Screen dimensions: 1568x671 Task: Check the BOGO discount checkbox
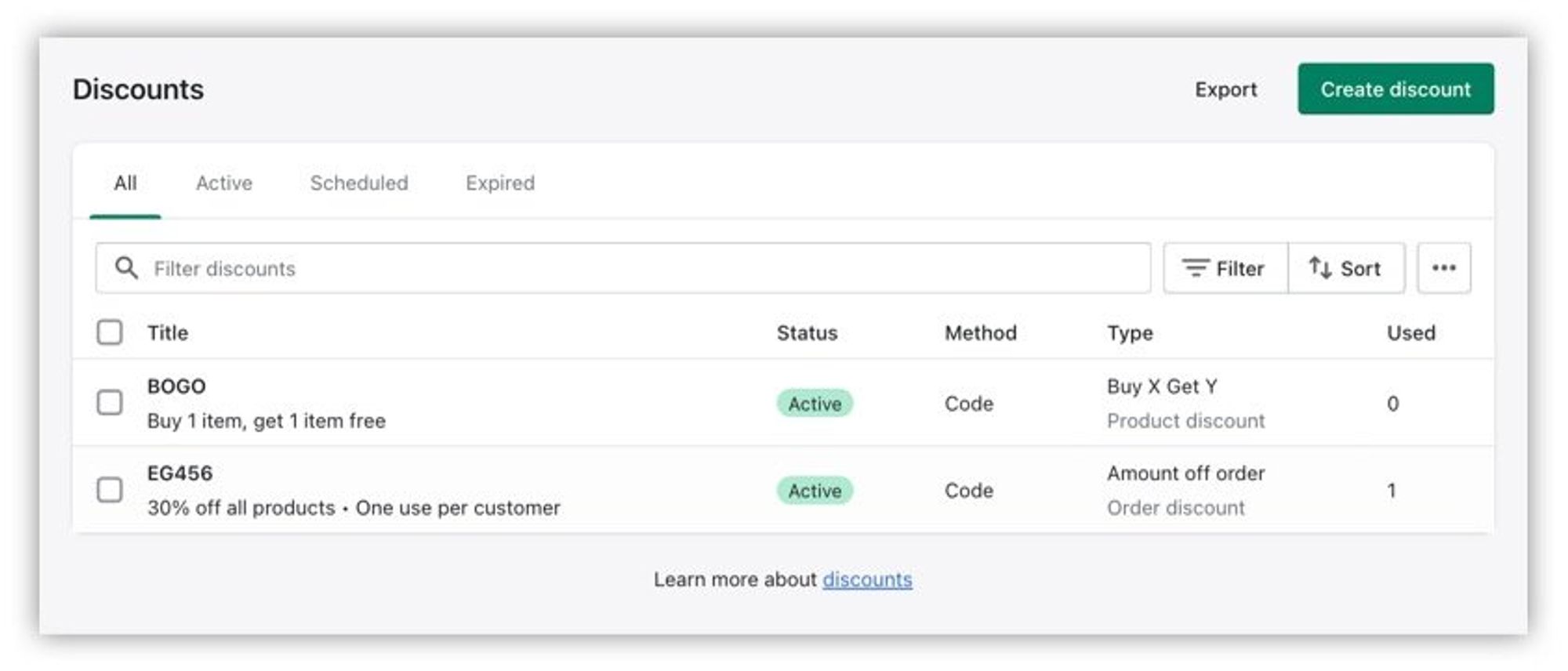(110, 403)
